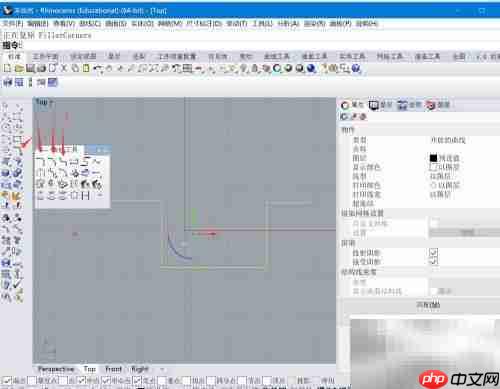
Task: Click the 匹配 match button in properties
Action: click(428, 305)
